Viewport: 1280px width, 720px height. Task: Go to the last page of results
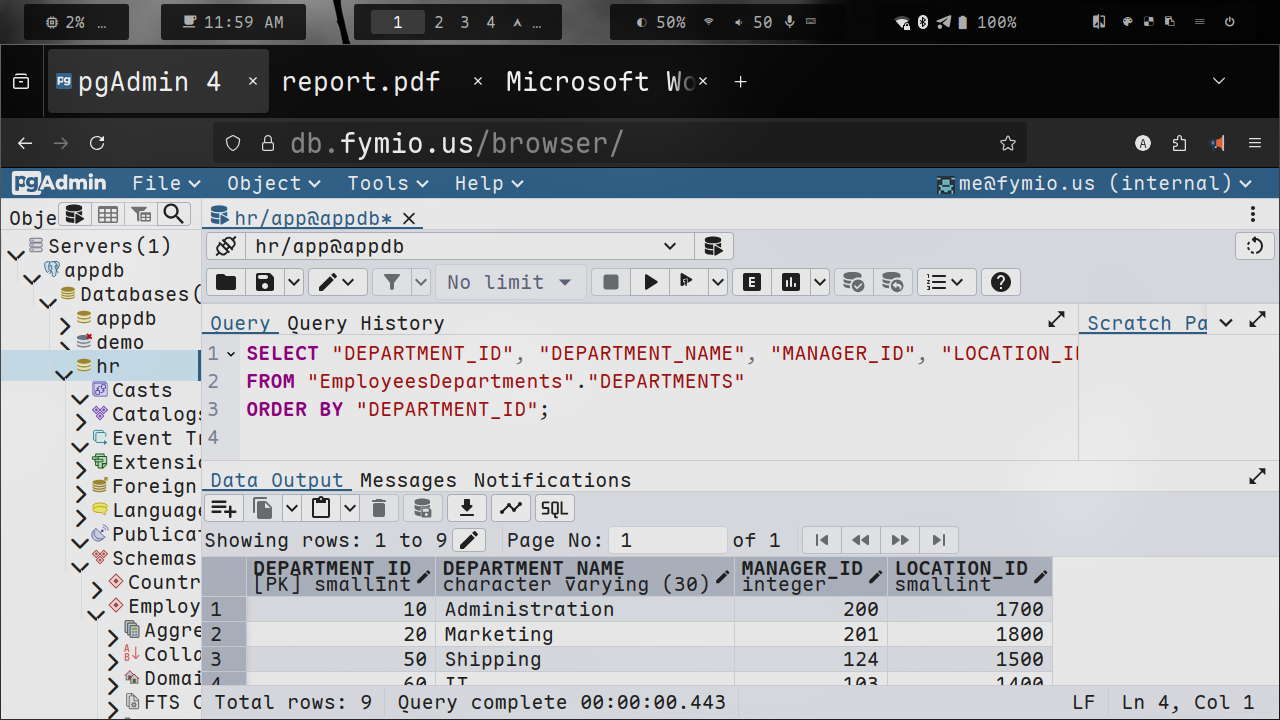pyautogui.click(x=938, y=540)
